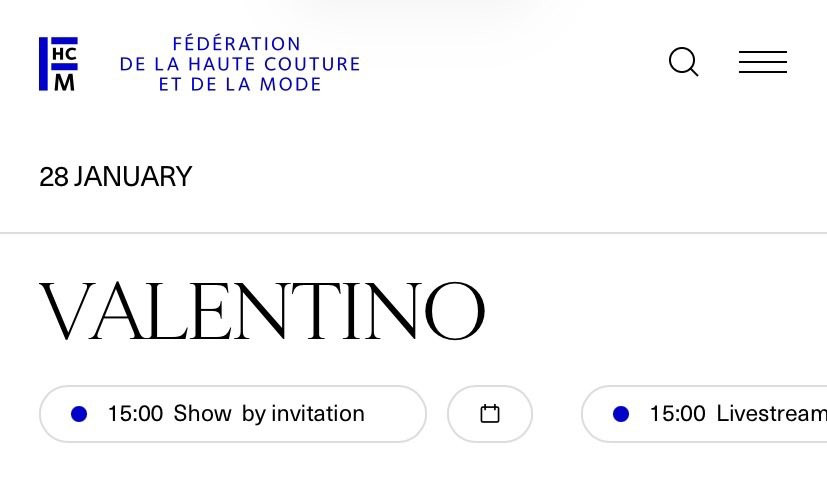Viewport: 827px width, 490px height.
Task: Click blue dot in Livestream pill
Action: pos(621,414)
